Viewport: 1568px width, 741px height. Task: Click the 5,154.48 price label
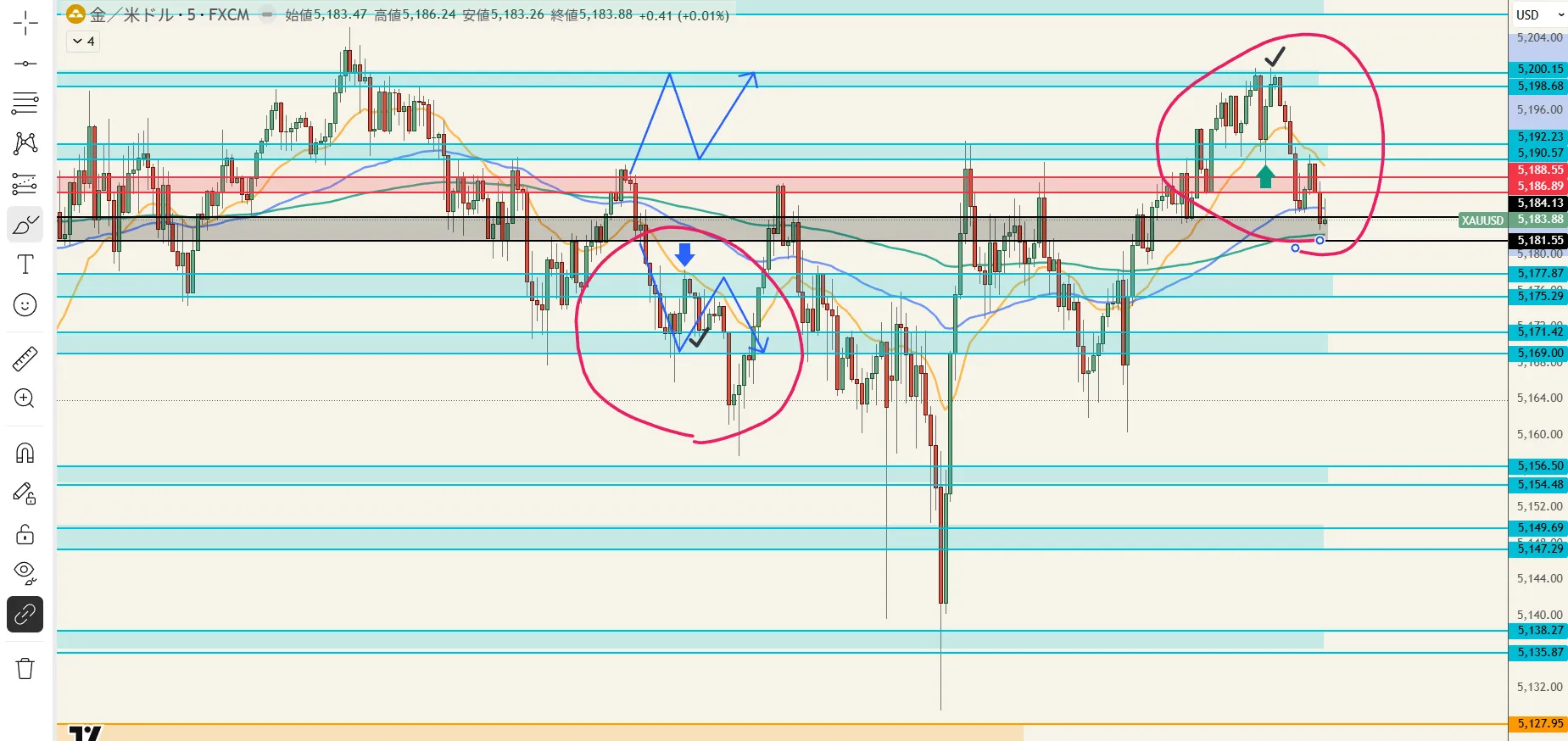1540,484
